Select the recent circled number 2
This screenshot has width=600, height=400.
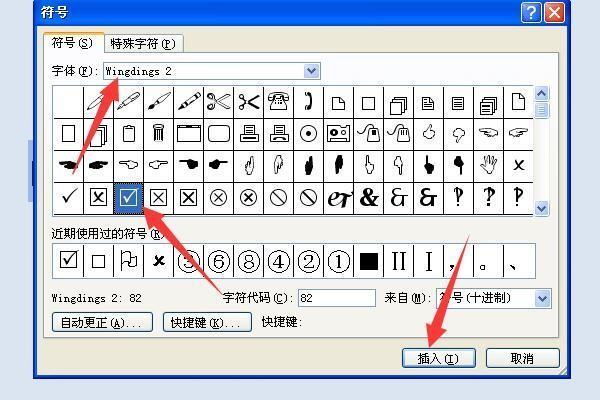308,261
